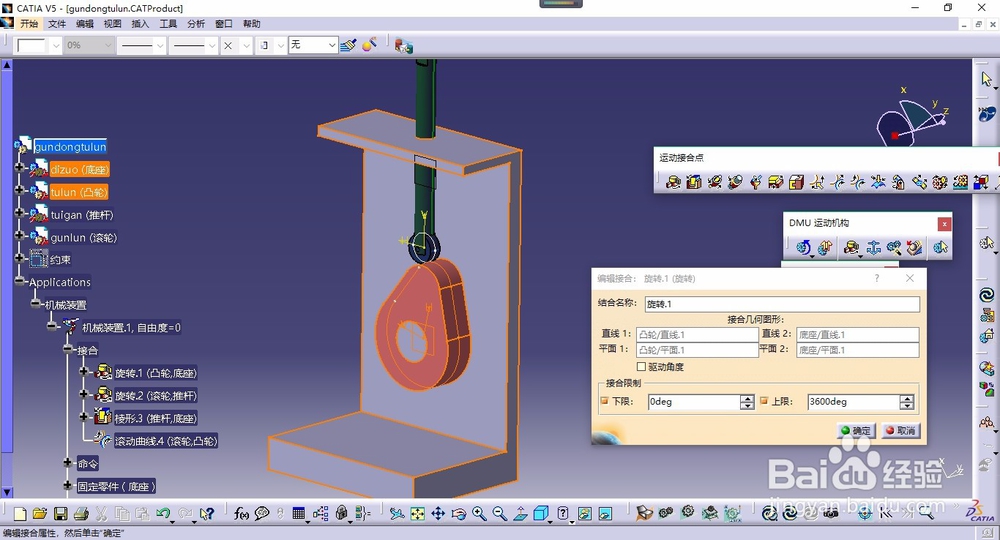Select the Prismatic Joint icon in the joints toolbar
1000x540 pixels.
694,183
